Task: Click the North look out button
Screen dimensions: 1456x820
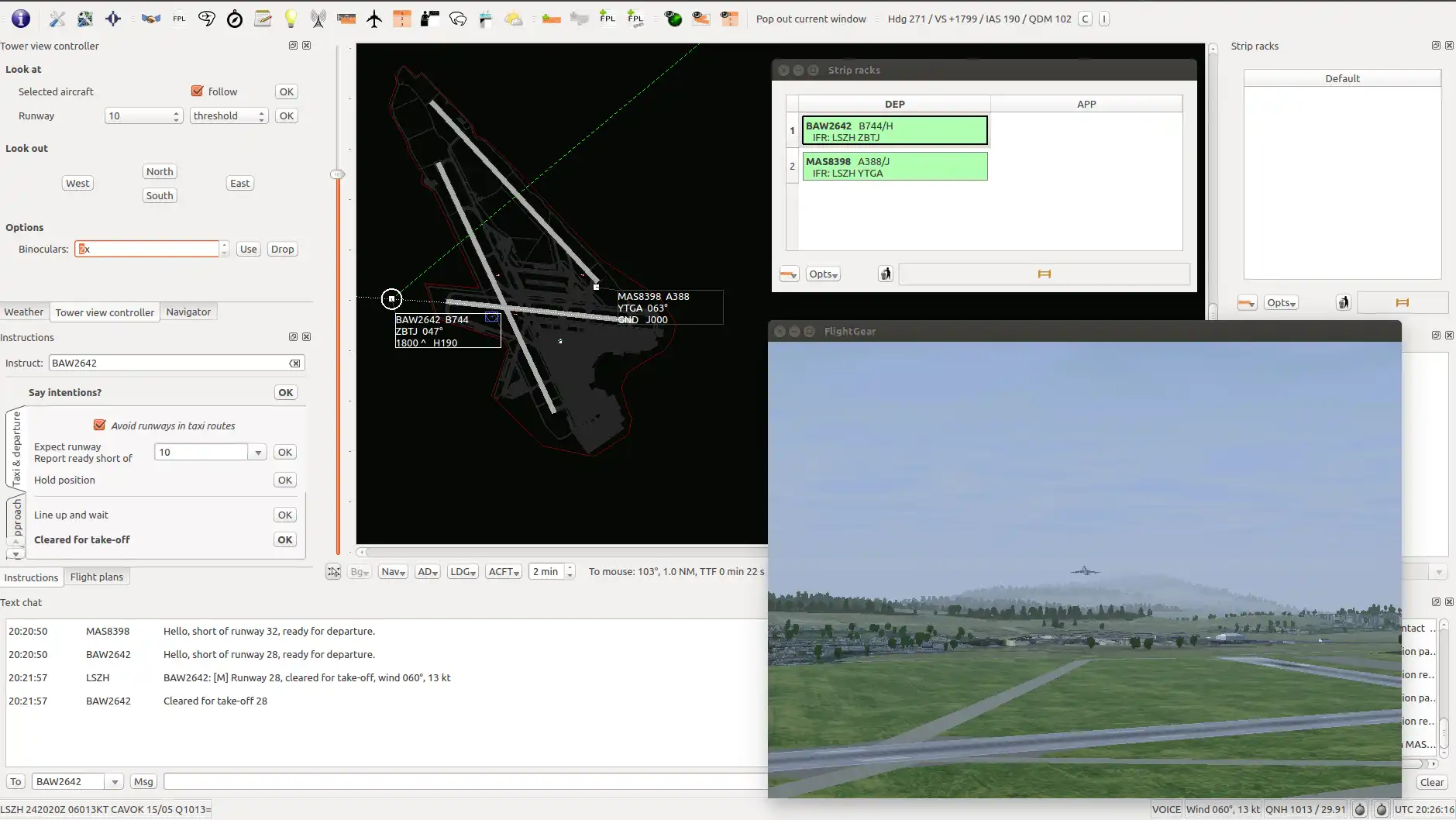Action: [x=160, y=171]
